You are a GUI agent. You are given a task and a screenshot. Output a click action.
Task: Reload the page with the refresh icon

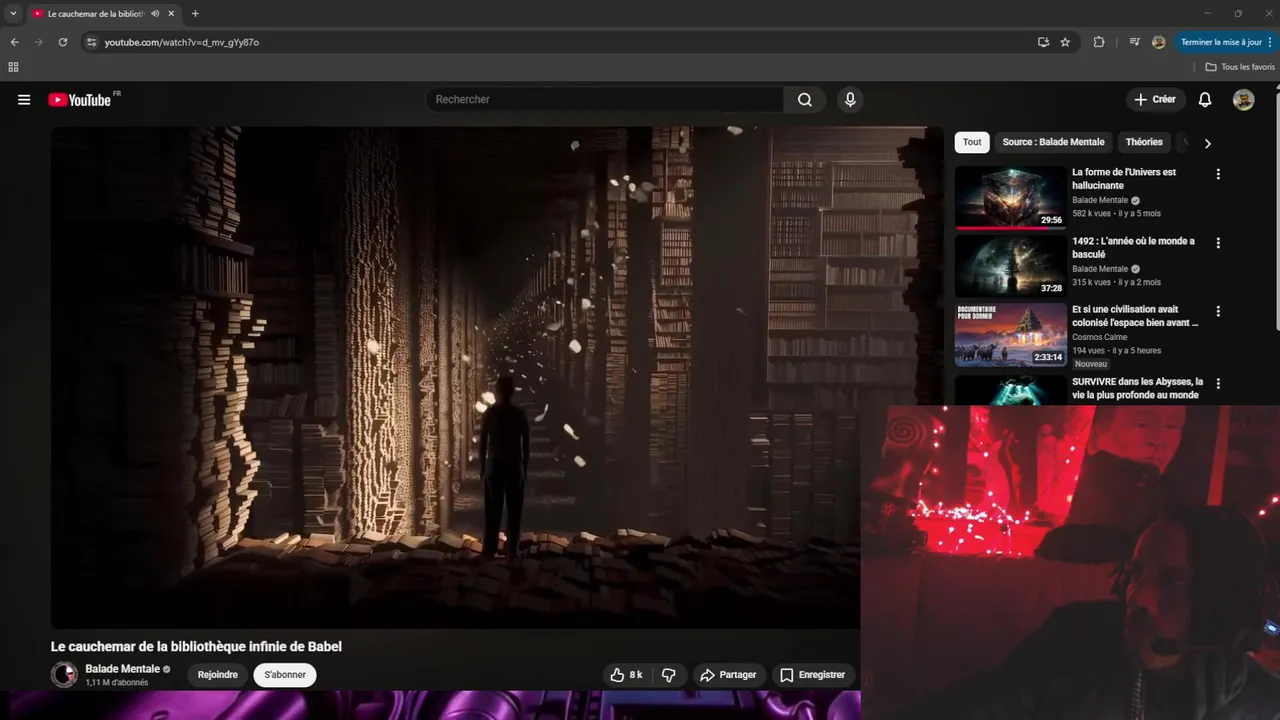tap(62, 42)
